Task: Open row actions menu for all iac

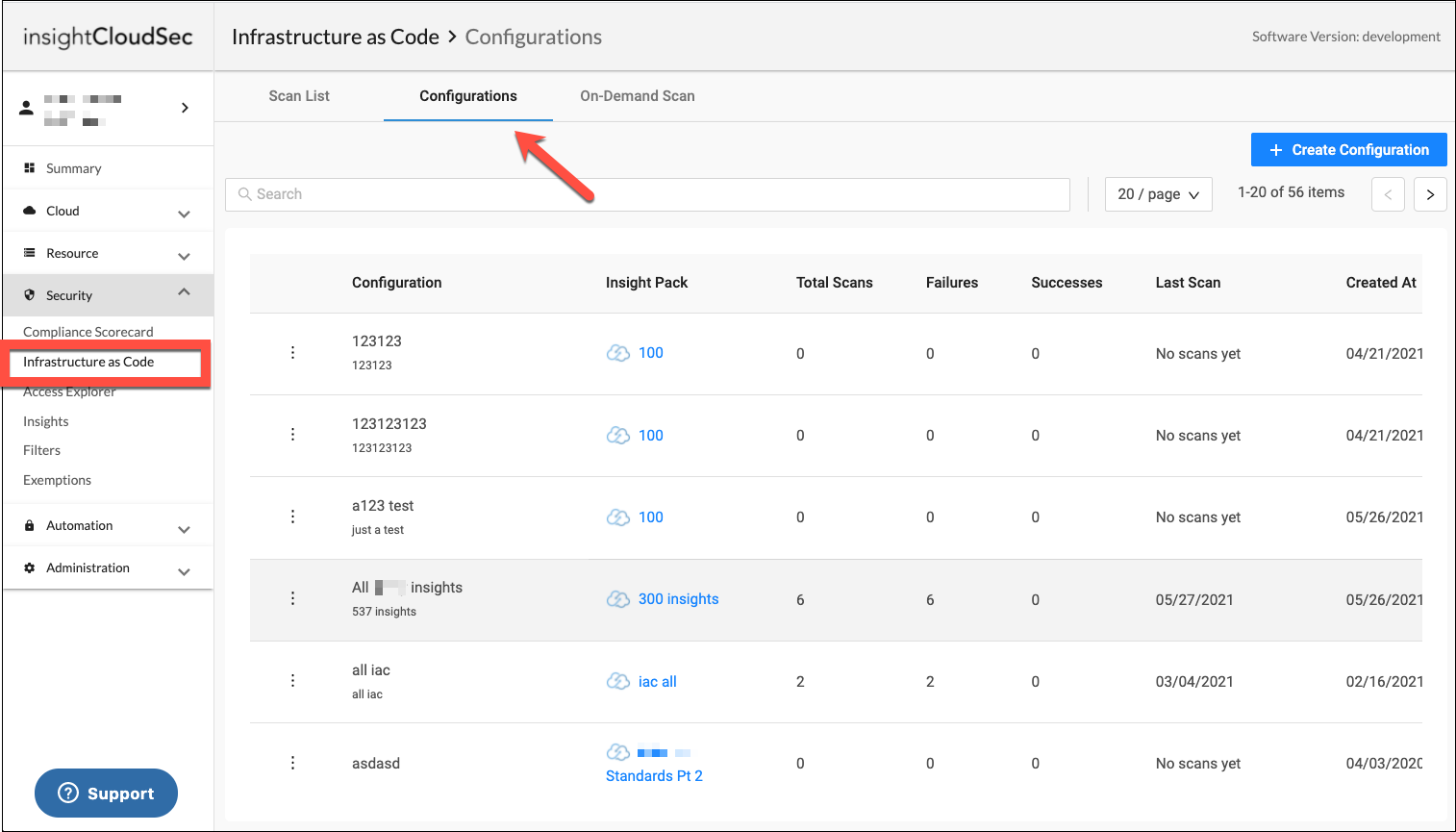Action: (293, 681)
